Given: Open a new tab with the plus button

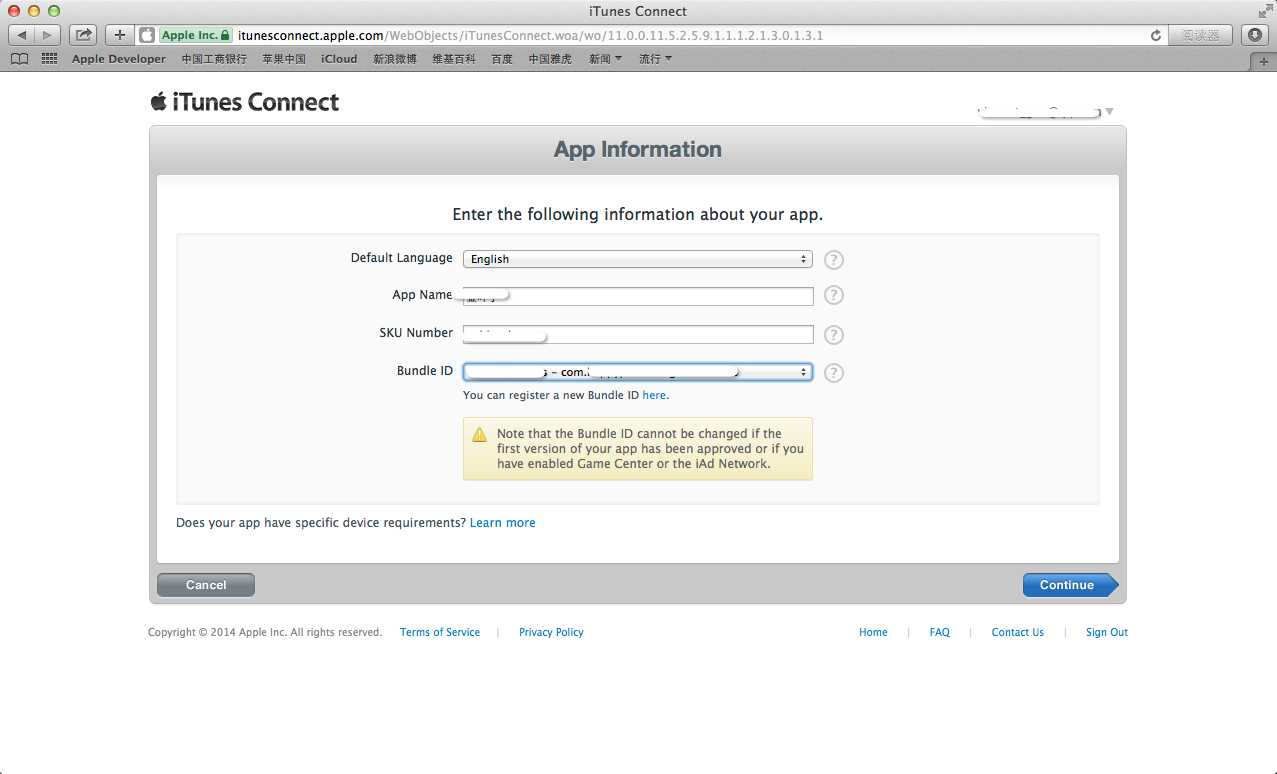Looking at the screenshot, I should (x=1264, y=61).
